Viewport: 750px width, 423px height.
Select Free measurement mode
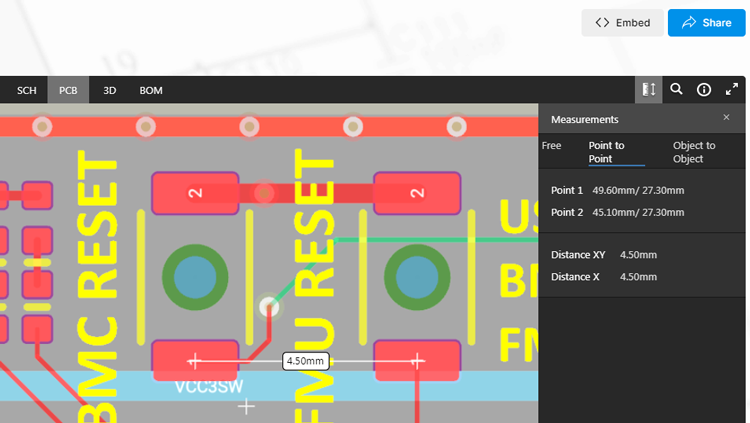point(552,146)
